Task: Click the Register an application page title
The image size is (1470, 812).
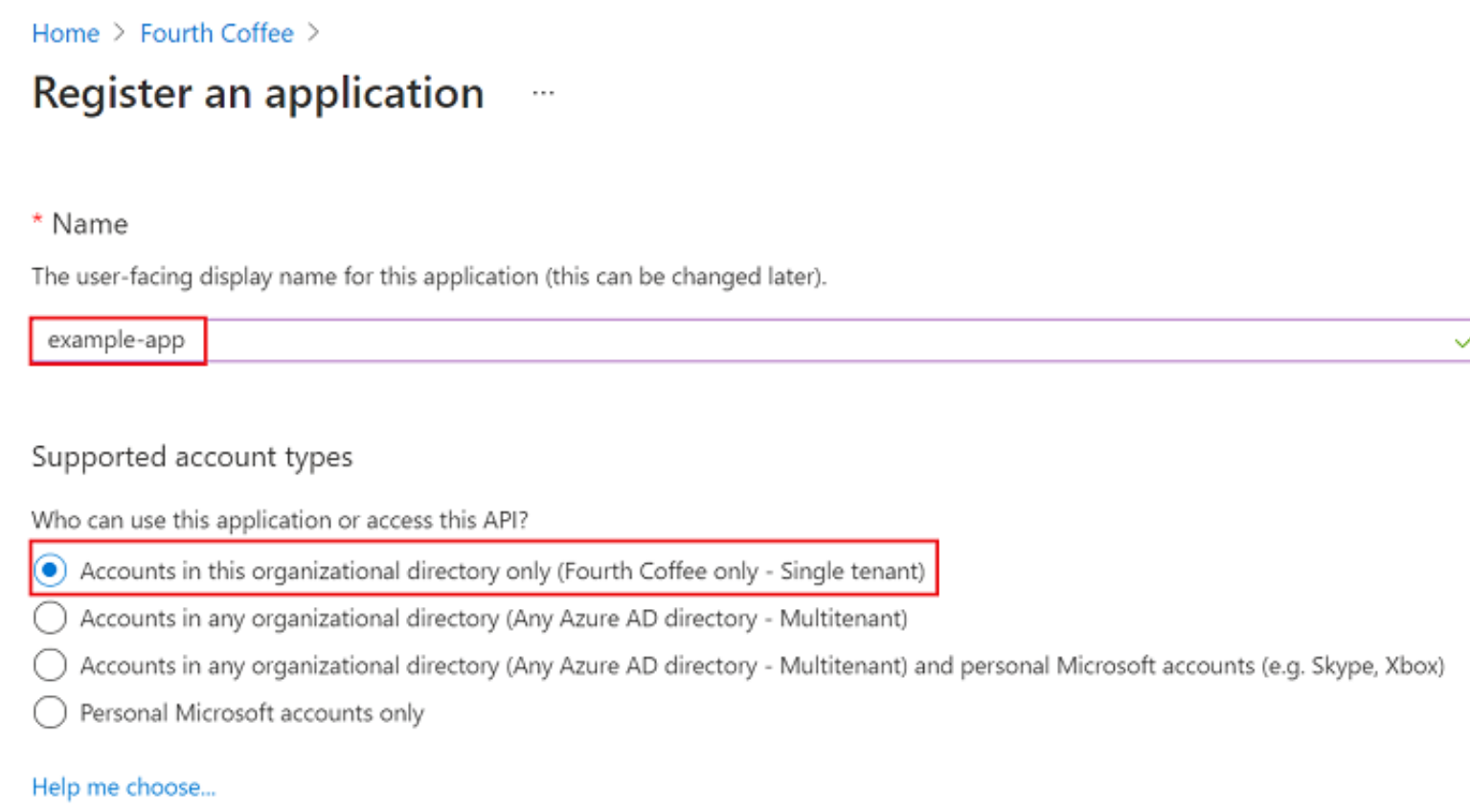Action: click(258, 94)
